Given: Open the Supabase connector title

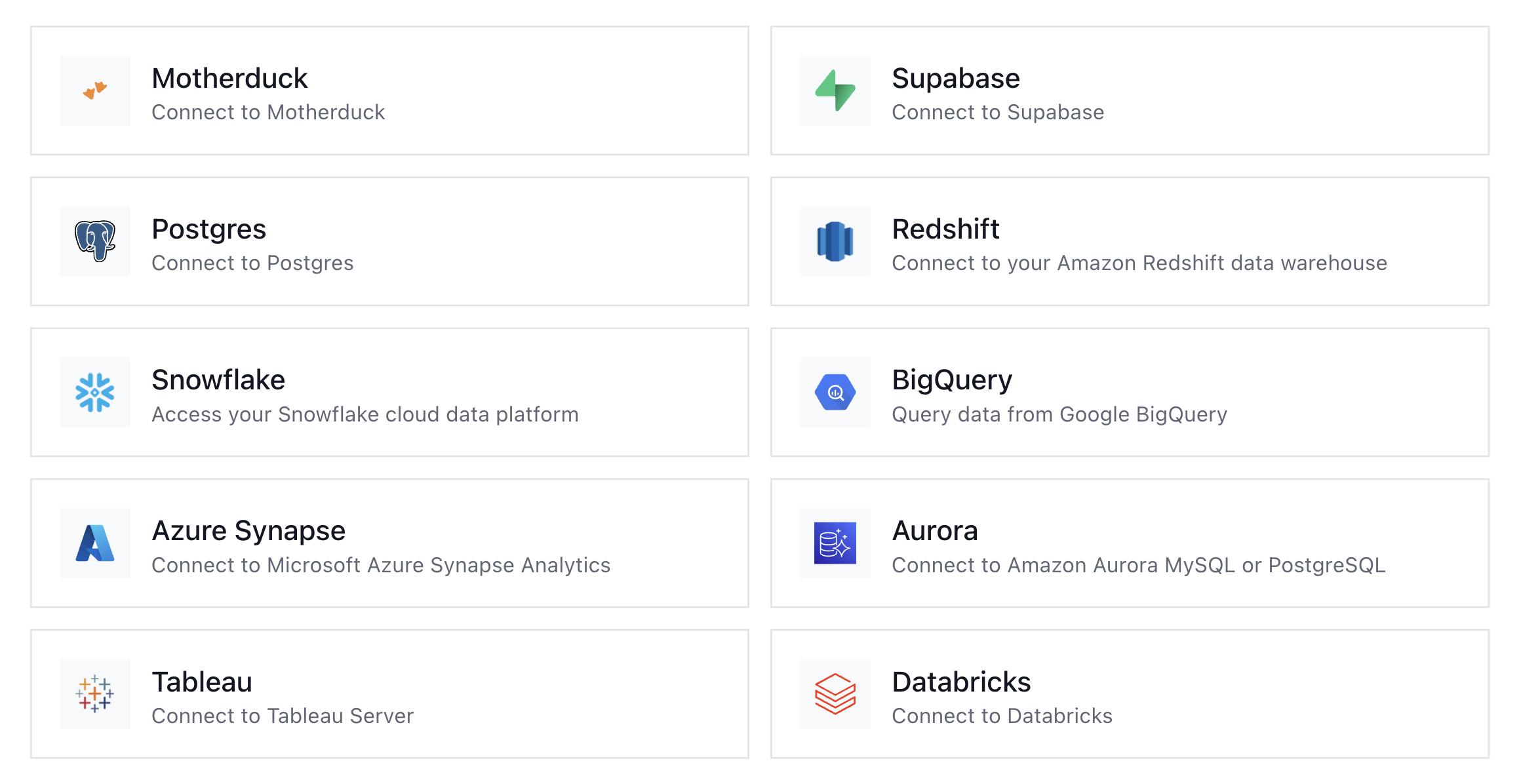Looking at the screenshot, I should pos(956,79).
